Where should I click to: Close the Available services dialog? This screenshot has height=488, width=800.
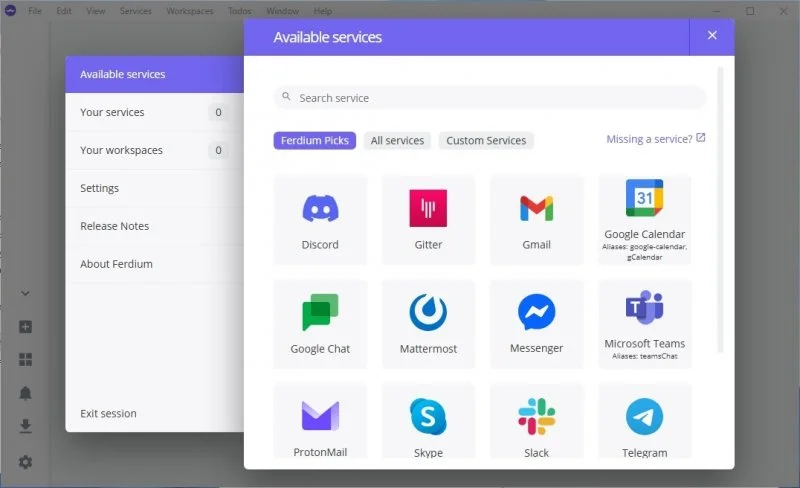712,35
